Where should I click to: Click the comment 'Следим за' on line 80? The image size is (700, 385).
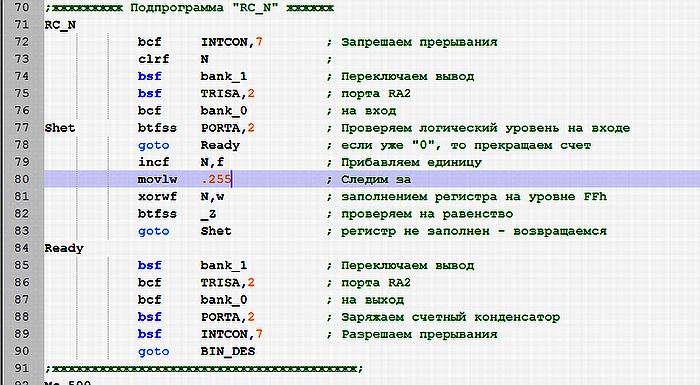[x=376, y=180]
